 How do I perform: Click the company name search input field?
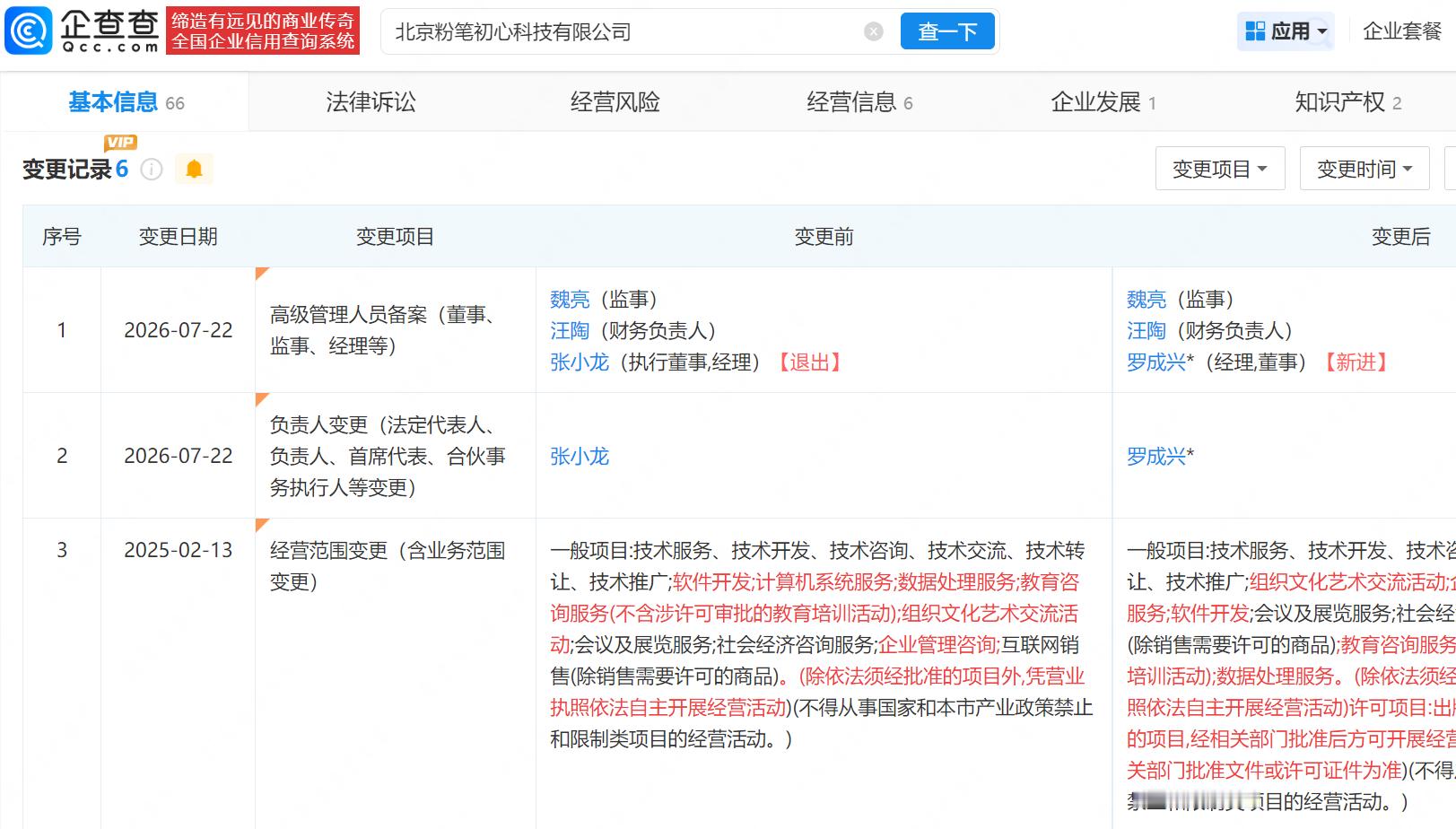(x=628, y=32)
